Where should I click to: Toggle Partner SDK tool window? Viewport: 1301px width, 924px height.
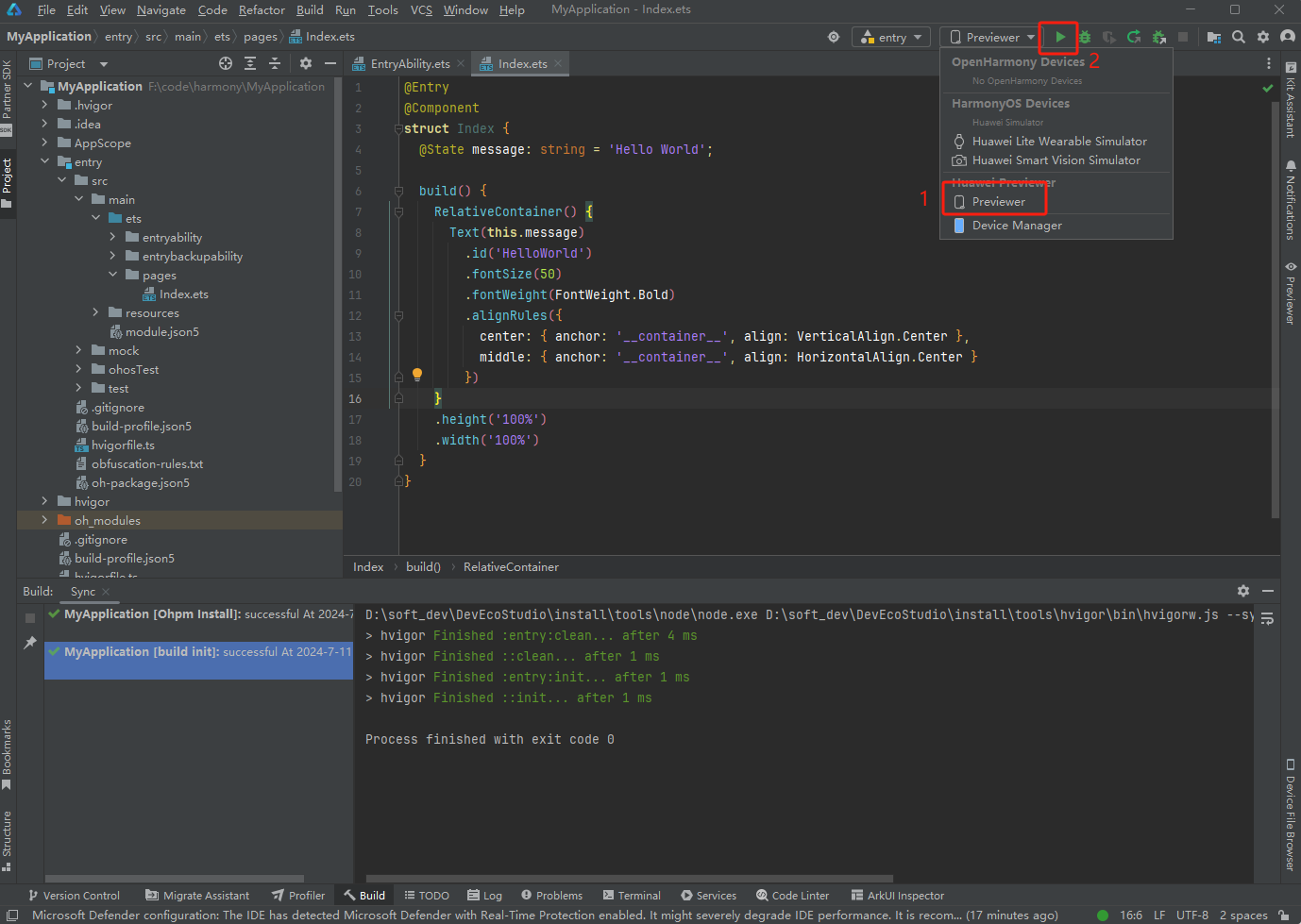[x=8, y=96]
